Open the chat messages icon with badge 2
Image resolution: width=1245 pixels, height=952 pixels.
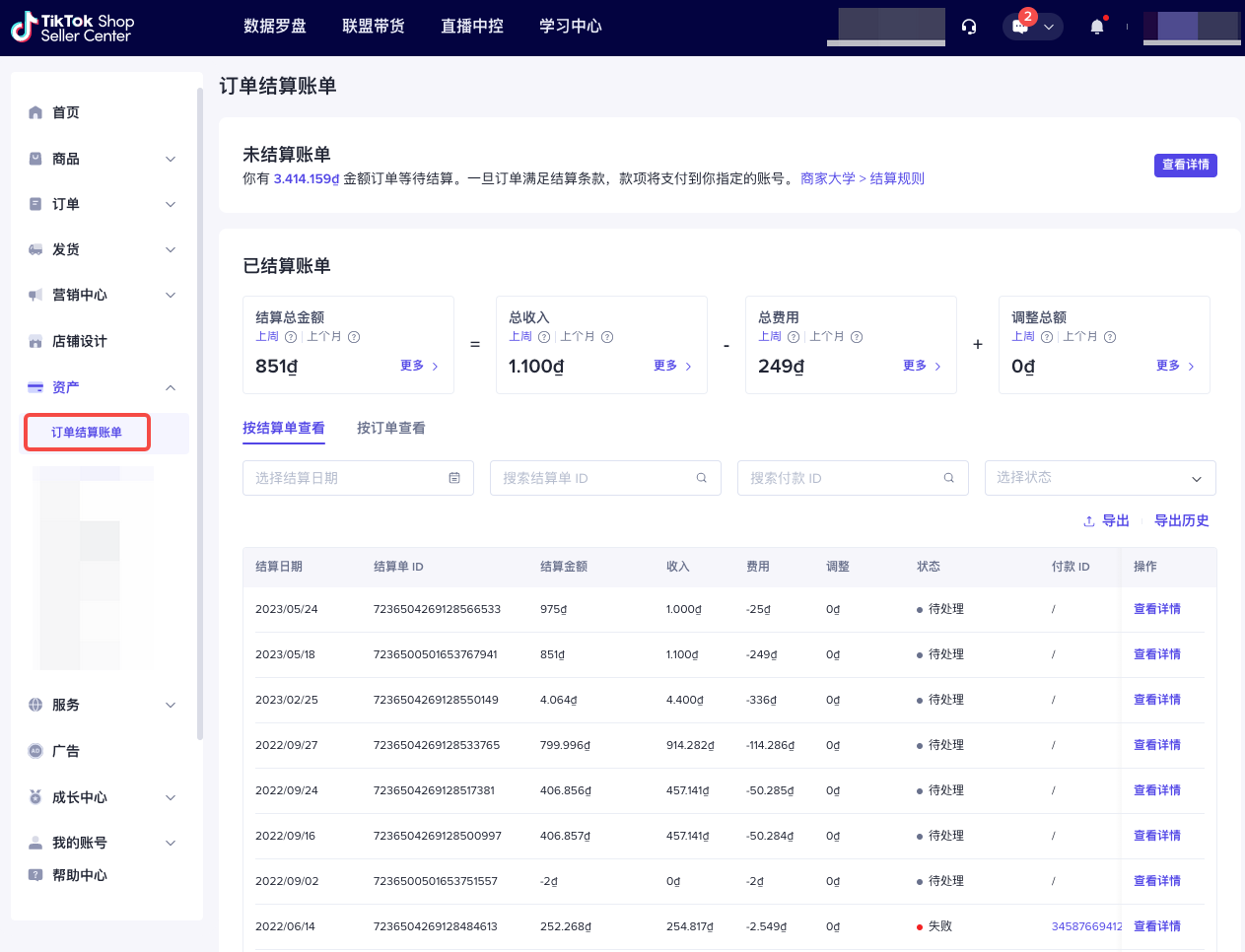coord(1020,27)
